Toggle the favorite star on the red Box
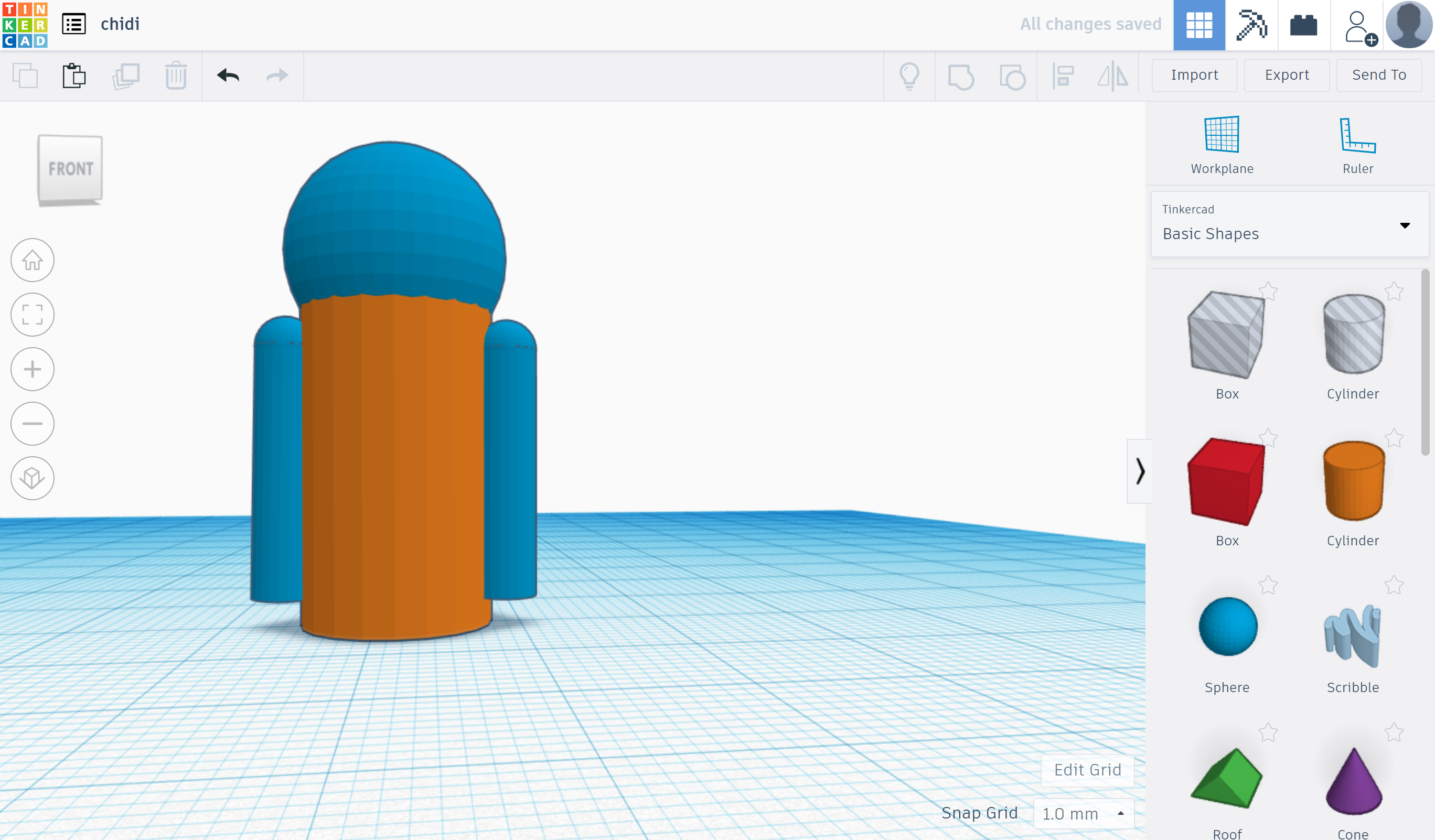 [1268, 438]
